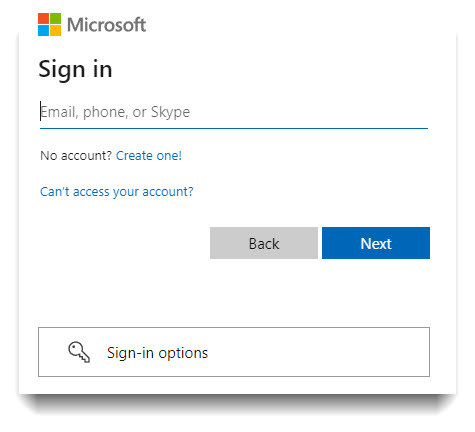Open Sign-in options
This screenshot has width=475, height=432.
pyautogui.click(x=234, y=352)
